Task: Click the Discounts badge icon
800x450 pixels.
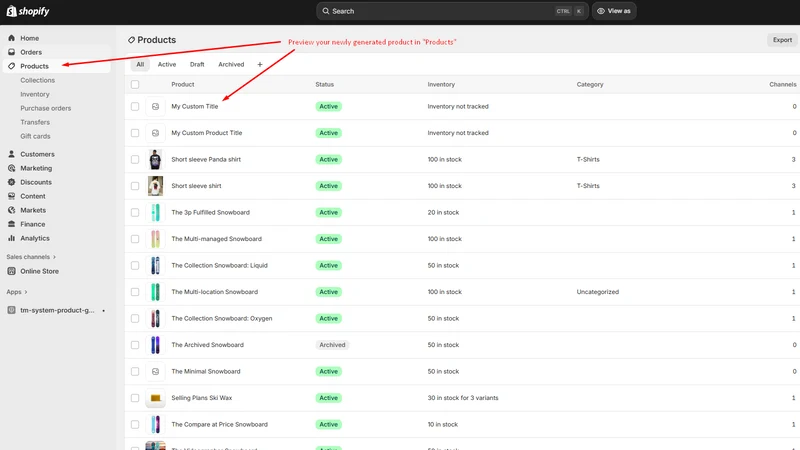Action: (x=11, y=182)
